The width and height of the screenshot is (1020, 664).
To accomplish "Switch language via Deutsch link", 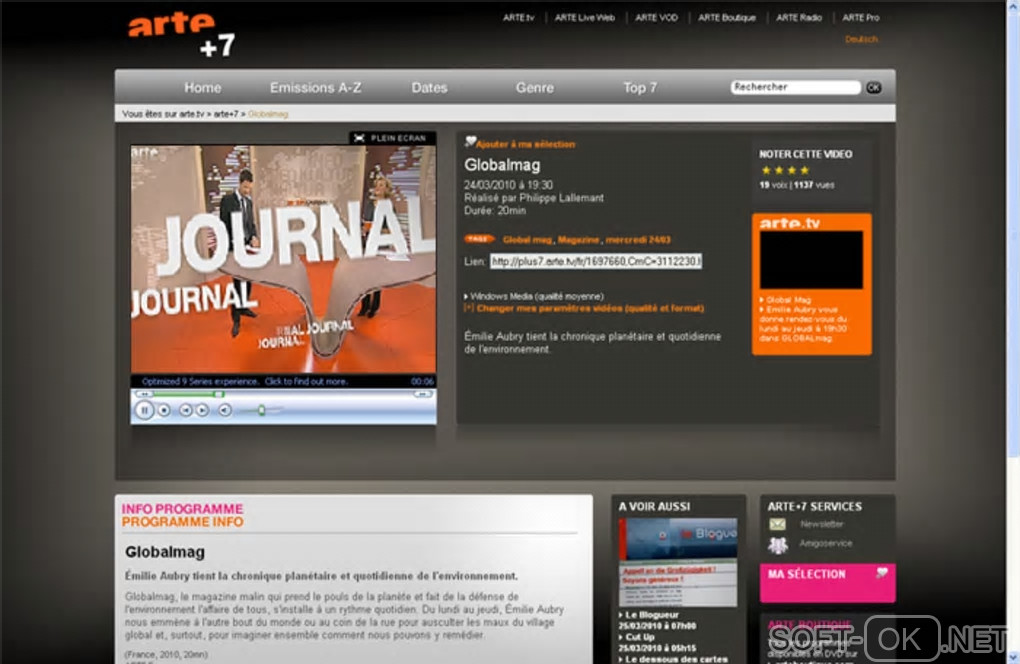I will [861, 39].
